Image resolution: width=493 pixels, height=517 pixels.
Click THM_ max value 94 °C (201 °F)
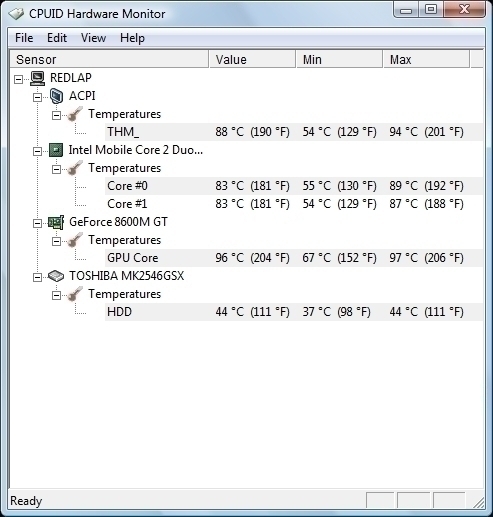pos(426,132)
